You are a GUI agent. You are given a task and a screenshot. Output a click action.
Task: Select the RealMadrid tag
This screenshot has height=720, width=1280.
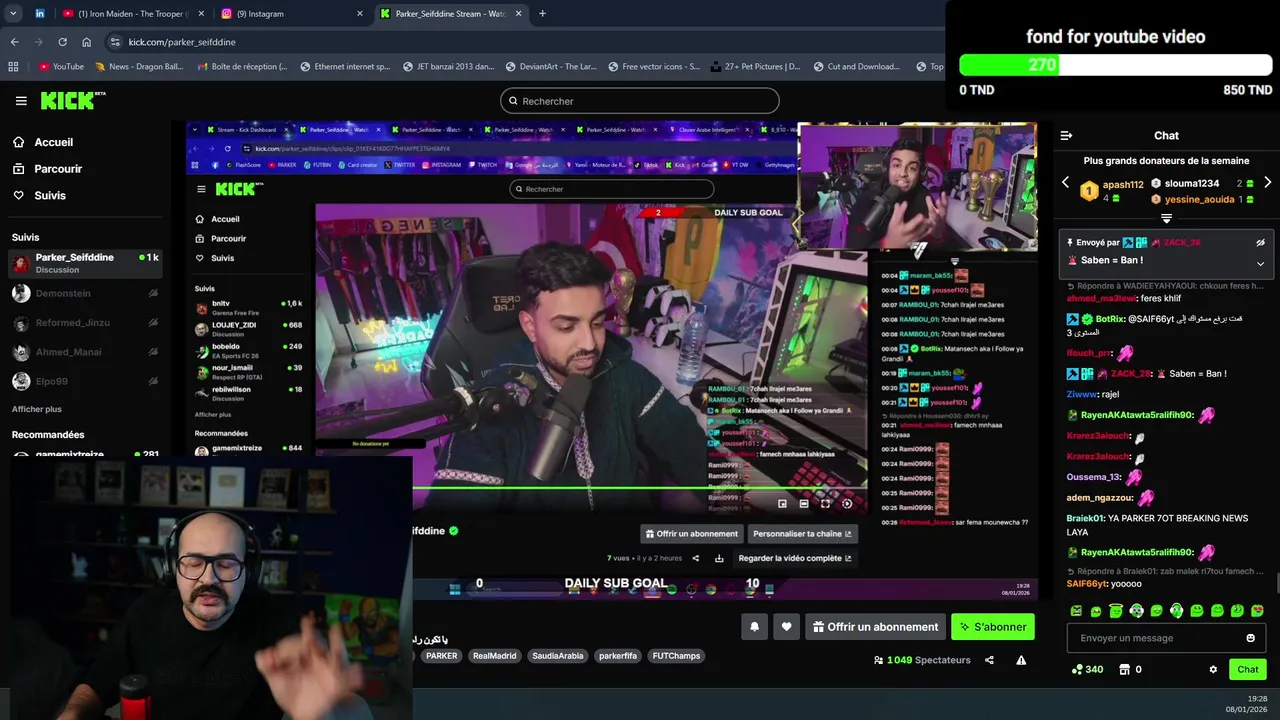pos(495,656)
